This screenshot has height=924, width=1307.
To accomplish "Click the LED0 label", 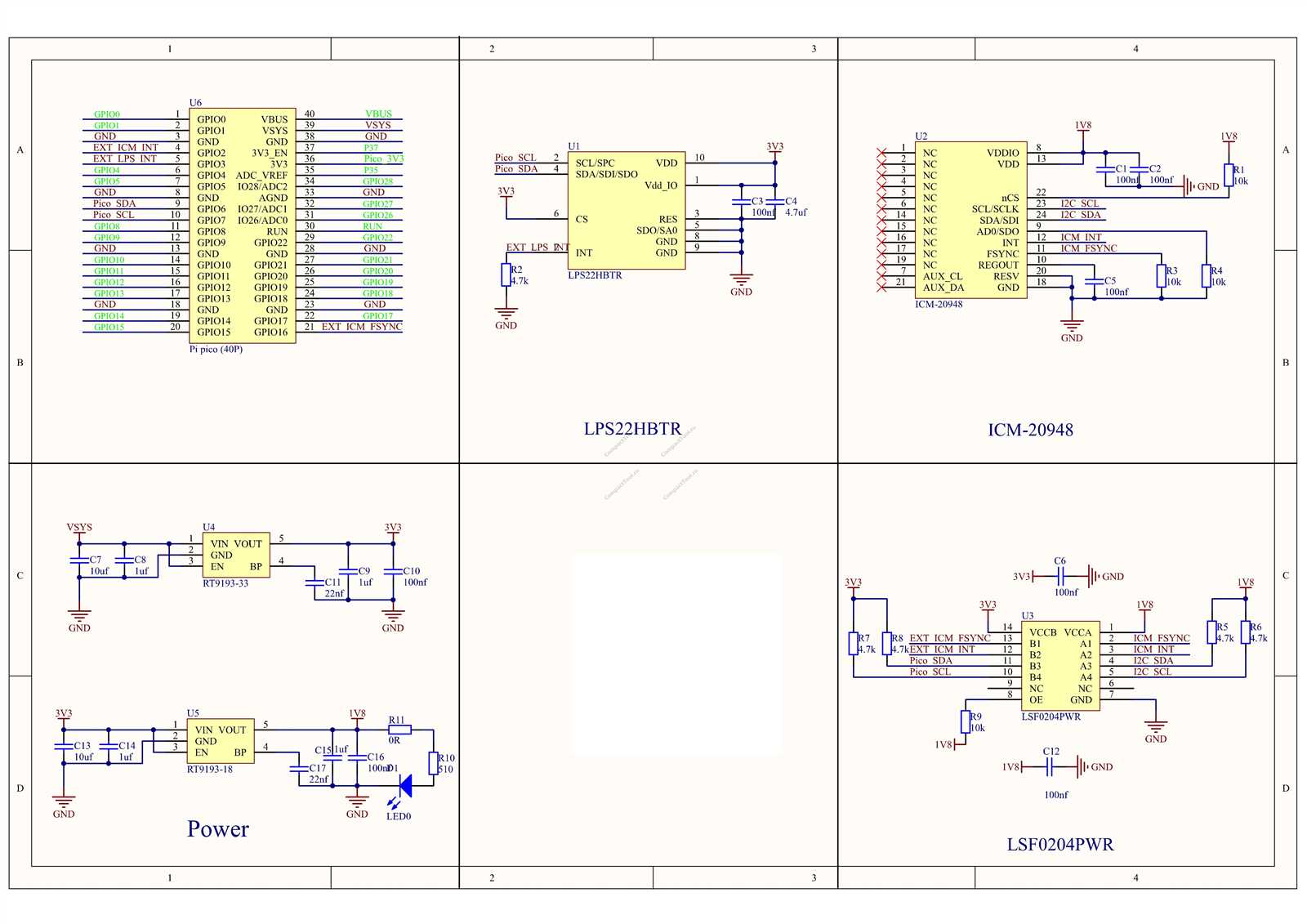I will click(399, 817).
